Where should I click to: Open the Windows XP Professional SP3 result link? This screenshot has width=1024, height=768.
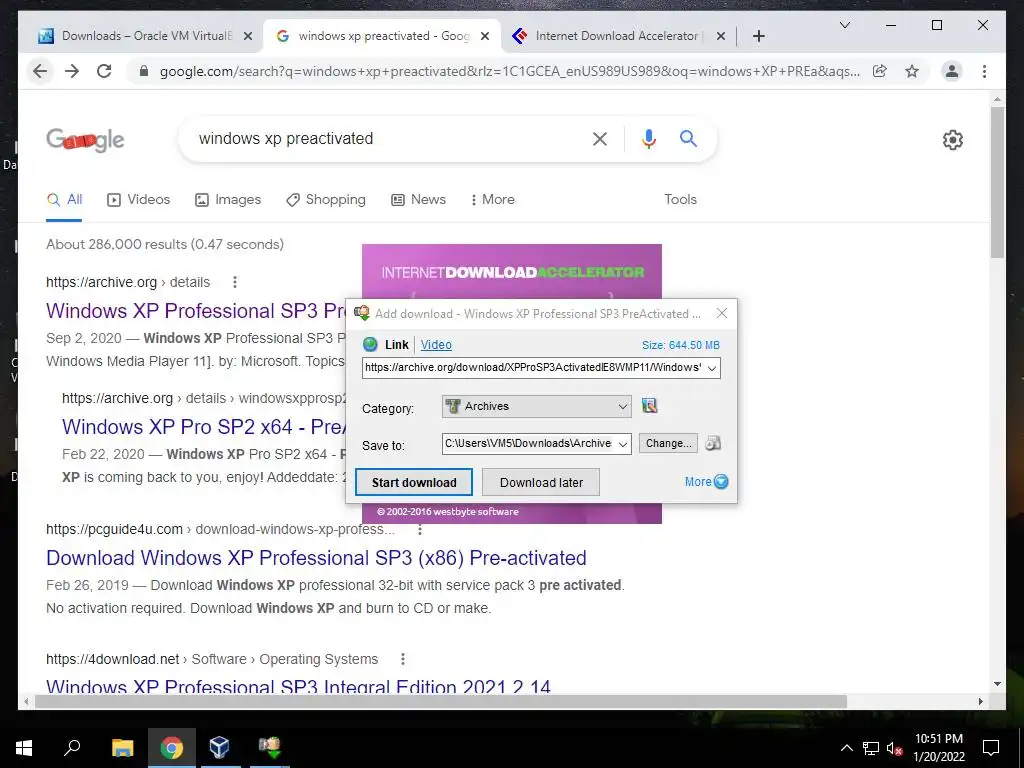click(x=196, y=310)
